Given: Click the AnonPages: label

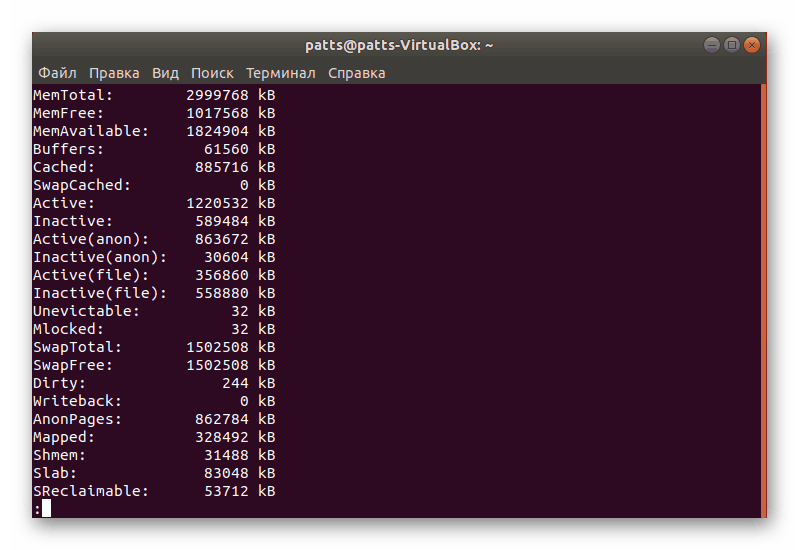Looking at the screenshot, I should (77, 420).
